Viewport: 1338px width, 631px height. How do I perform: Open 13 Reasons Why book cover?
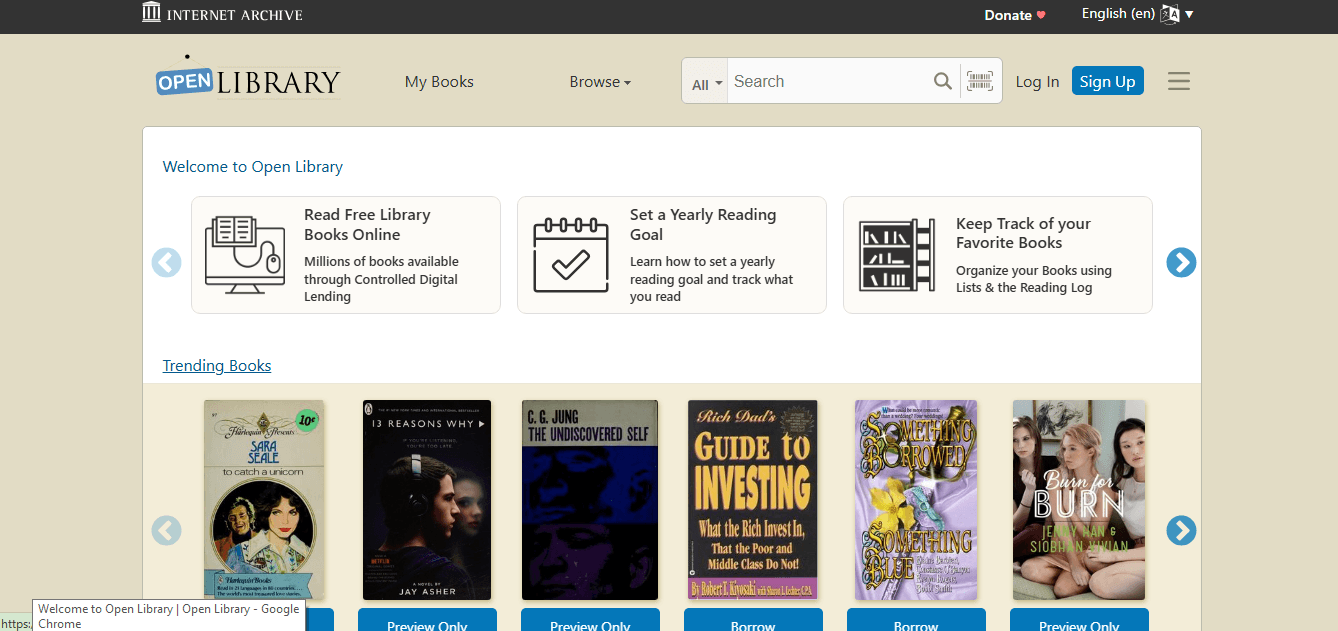click(427, 500)
